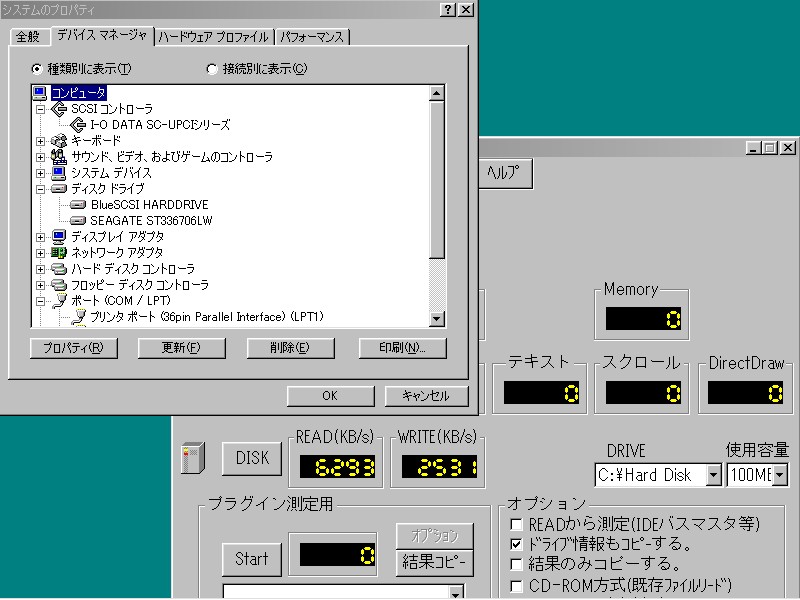The image size is (800, 600).
Task: Click the computer icon left of DISK button
Action: coord(190,459)
